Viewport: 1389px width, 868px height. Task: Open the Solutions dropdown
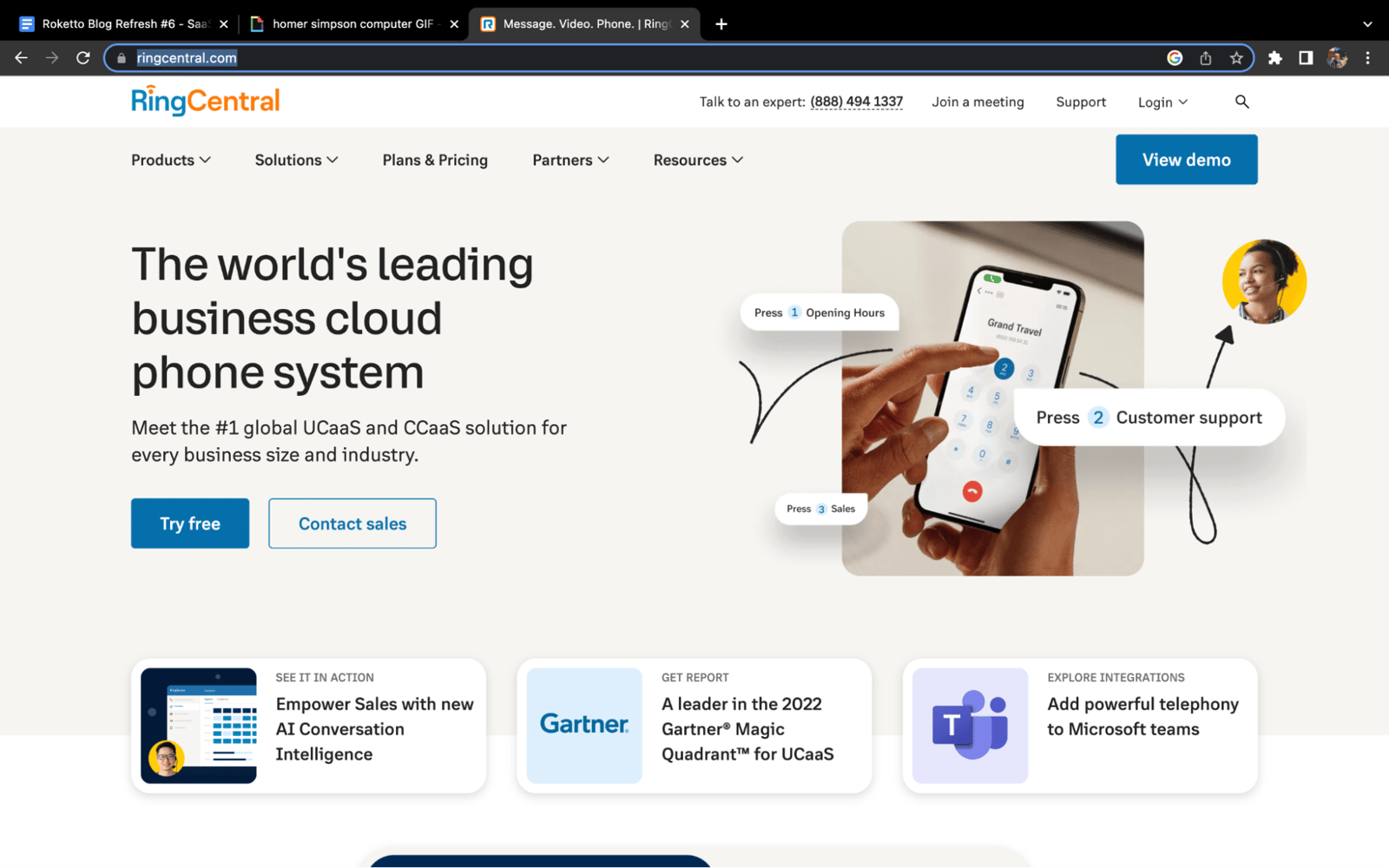pos(295,160)
